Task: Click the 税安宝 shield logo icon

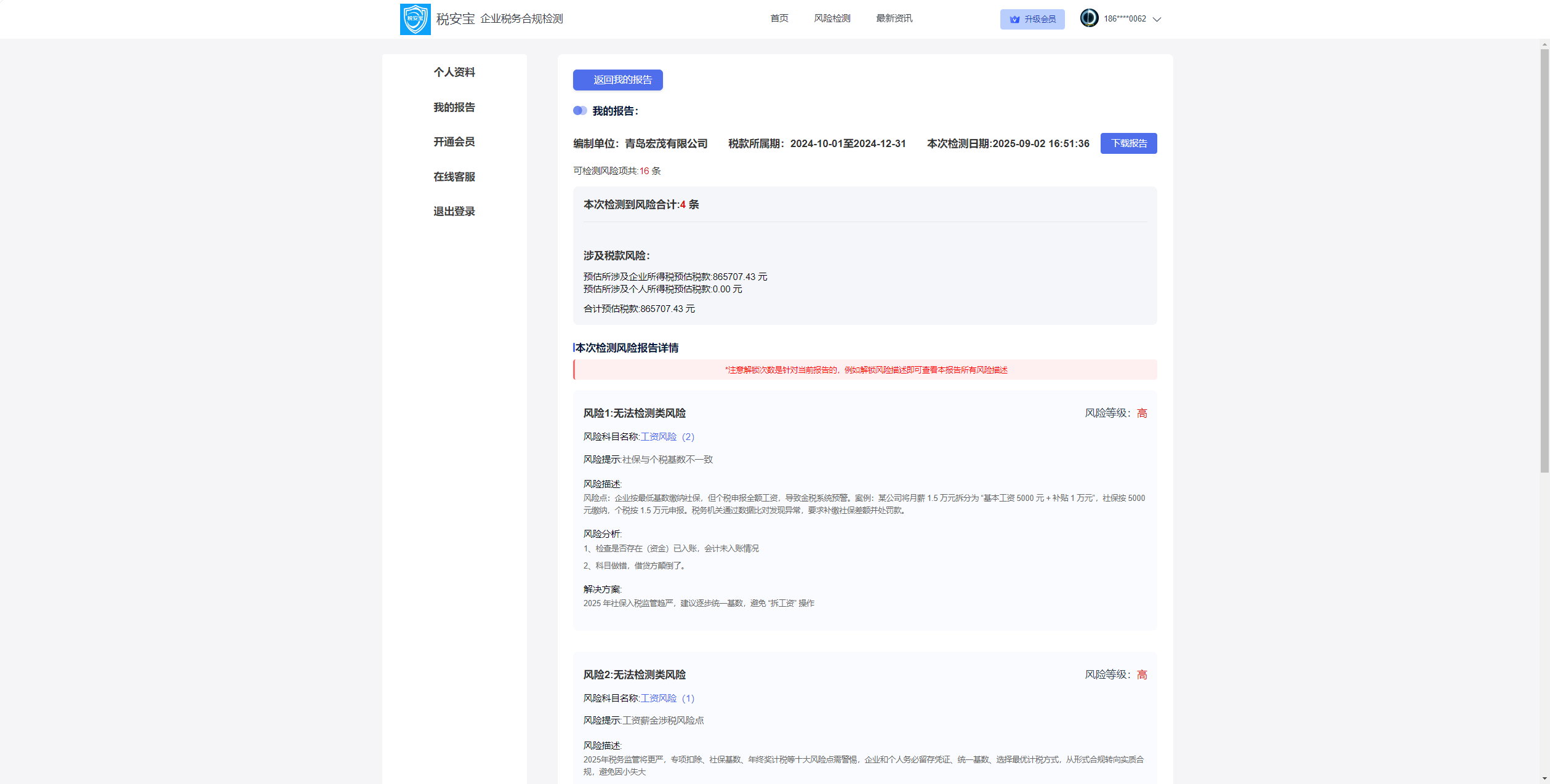Action: [x=415, y=19]
